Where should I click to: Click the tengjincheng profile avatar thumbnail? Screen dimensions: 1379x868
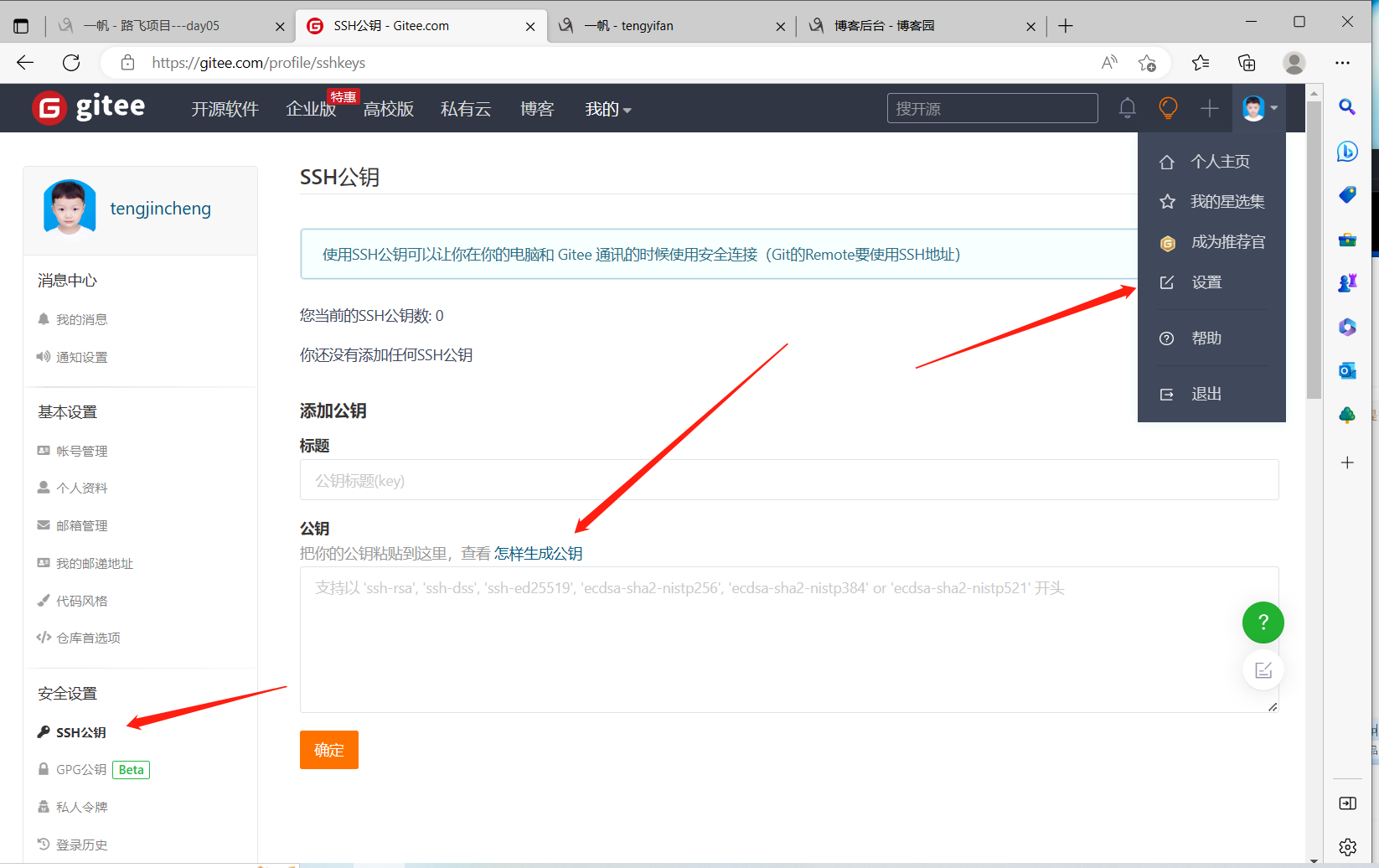click(x=70, y=207)
